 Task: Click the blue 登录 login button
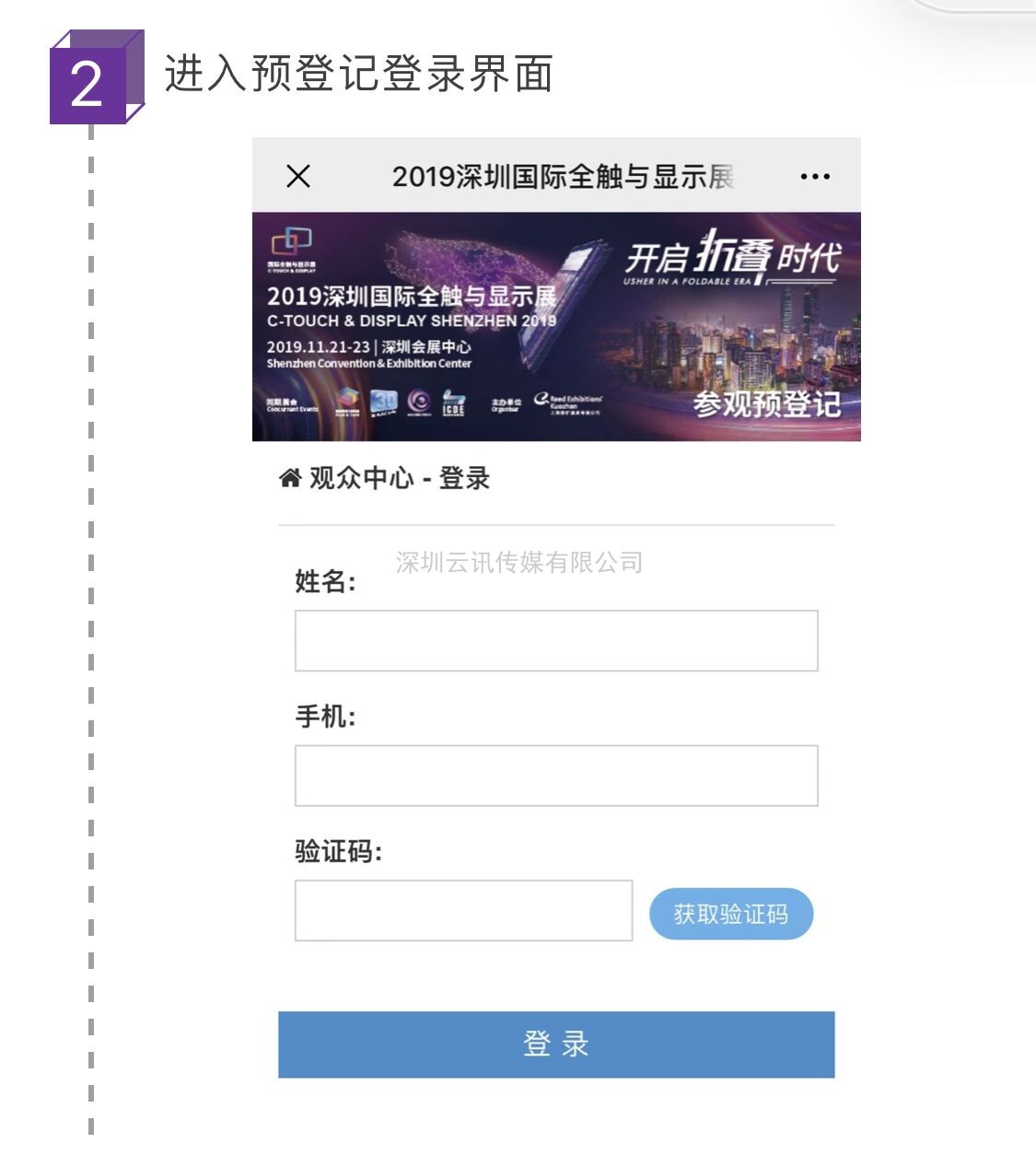pos(556,1044)
